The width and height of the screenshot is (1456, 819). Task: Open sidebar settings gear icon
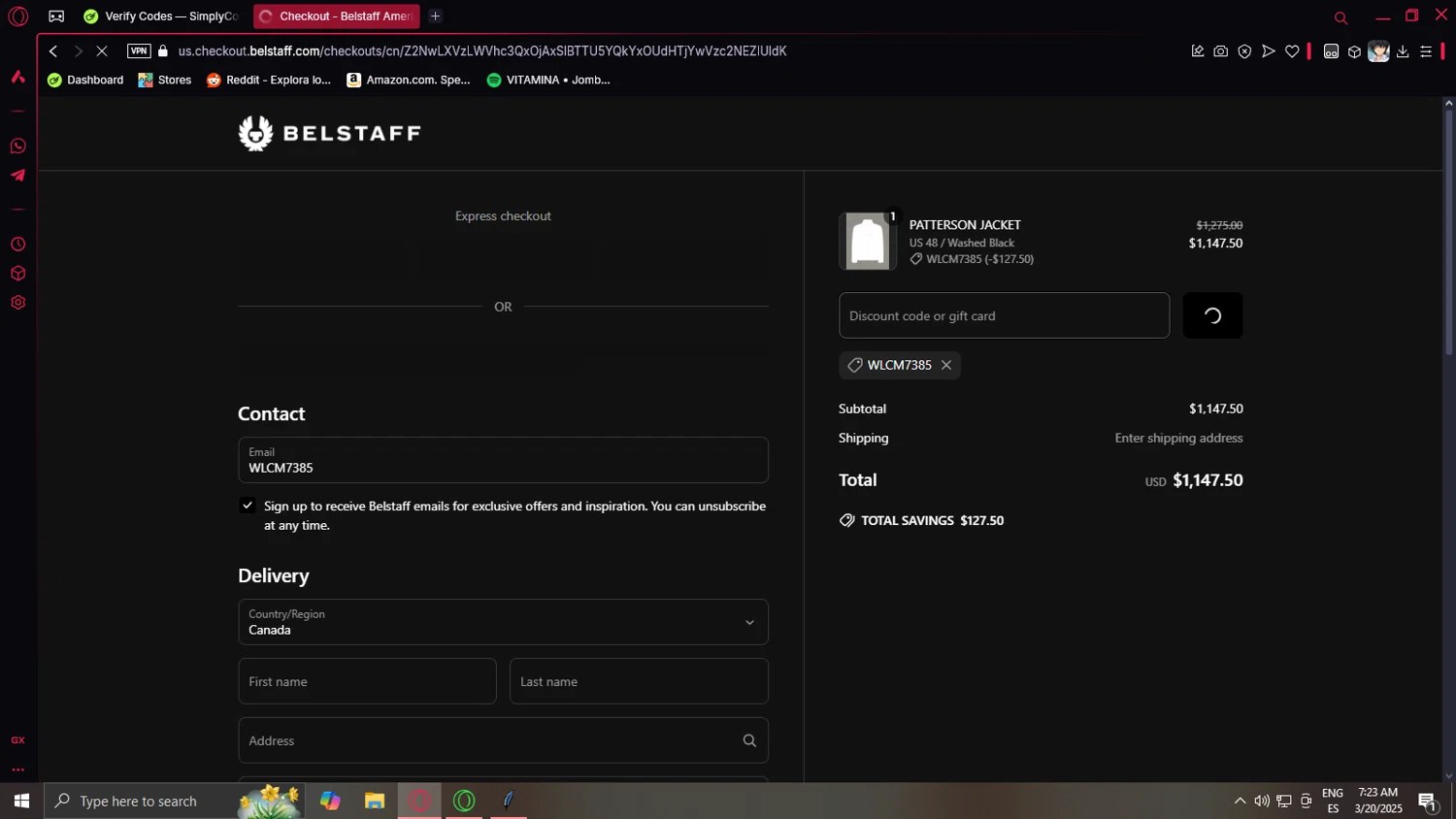pos(17,303)
